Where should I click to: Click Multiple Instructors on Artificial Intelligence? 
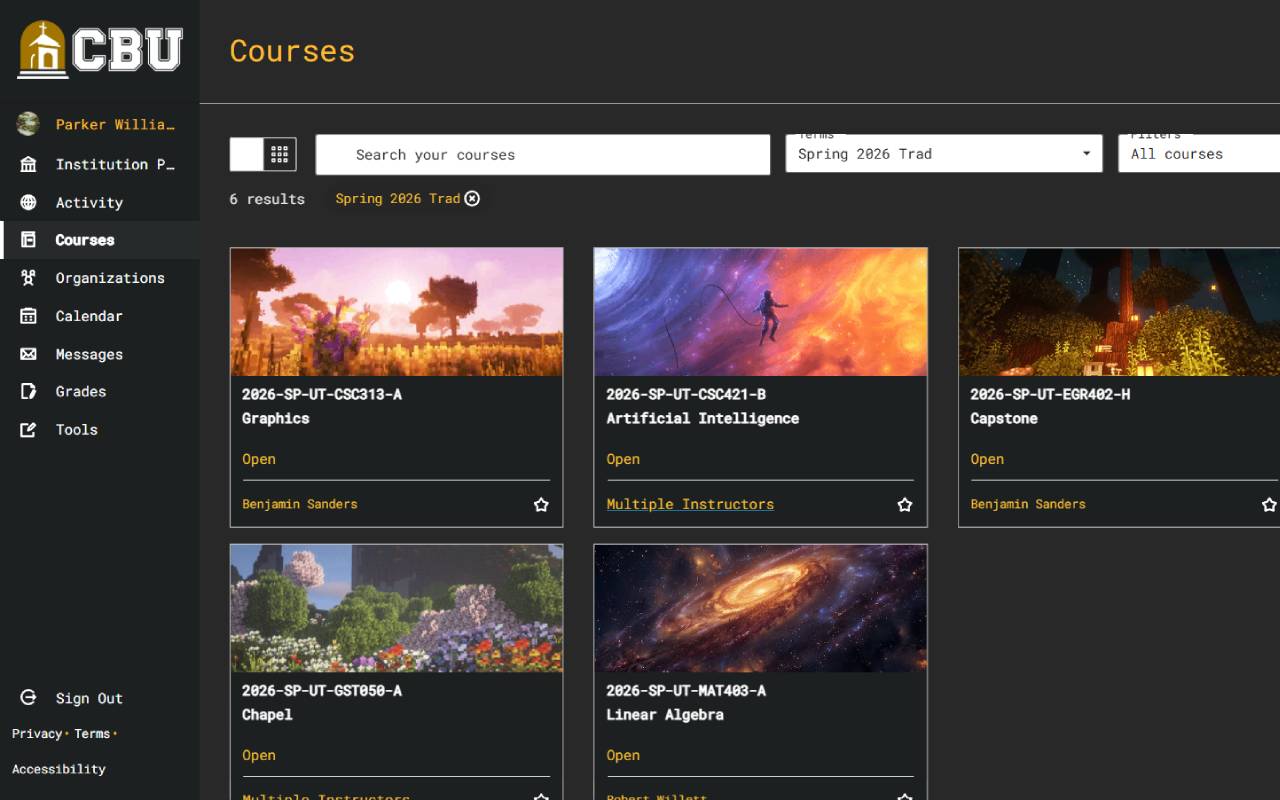click(x=690, y=504)
